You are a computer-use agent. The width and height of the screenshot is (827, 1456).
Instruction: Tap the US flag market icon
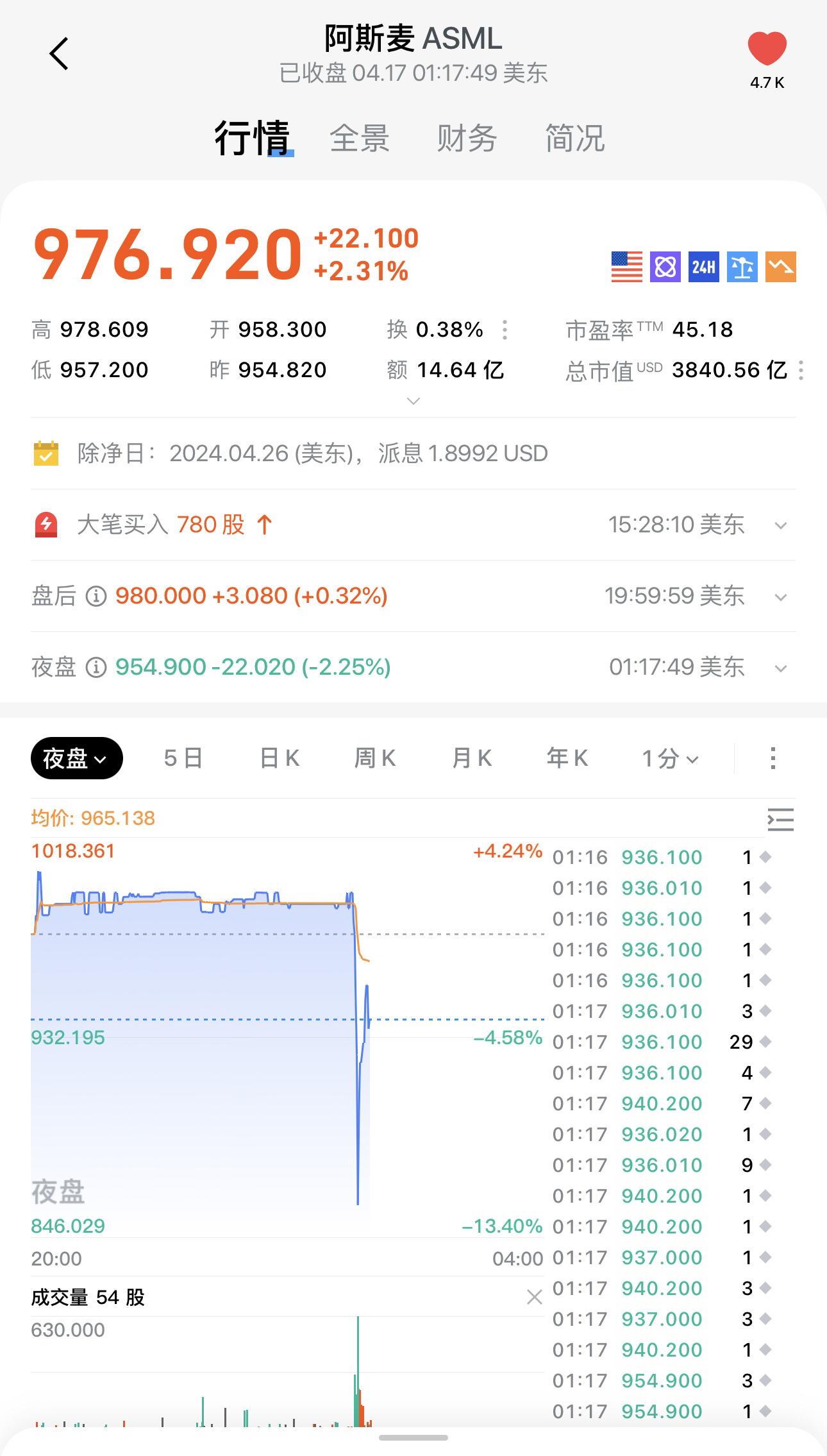click(626, 267)
